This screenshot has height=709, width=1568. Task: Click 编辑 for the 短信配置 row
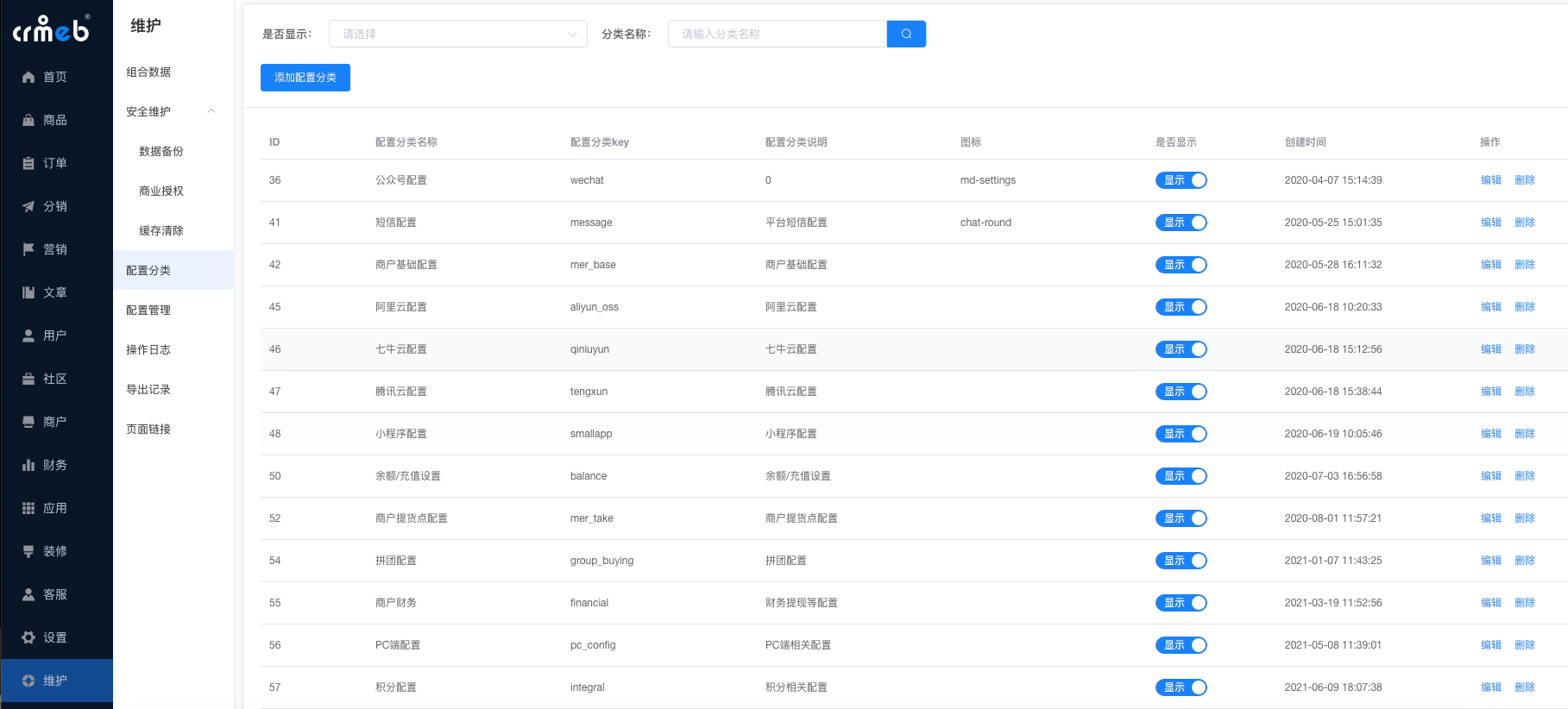(x=1490, y=223)
